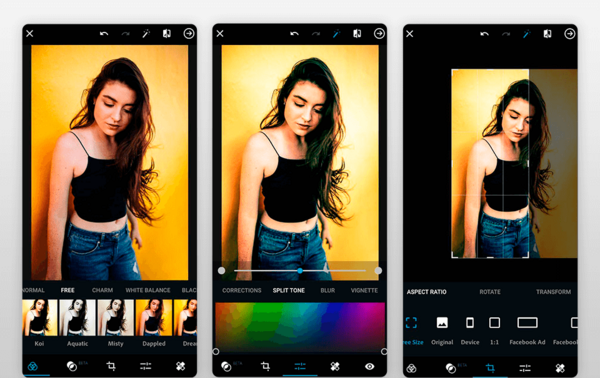Open the CHARM filter category
The width and height of the screenshot is (600, 378).
(x=102, y=290)
